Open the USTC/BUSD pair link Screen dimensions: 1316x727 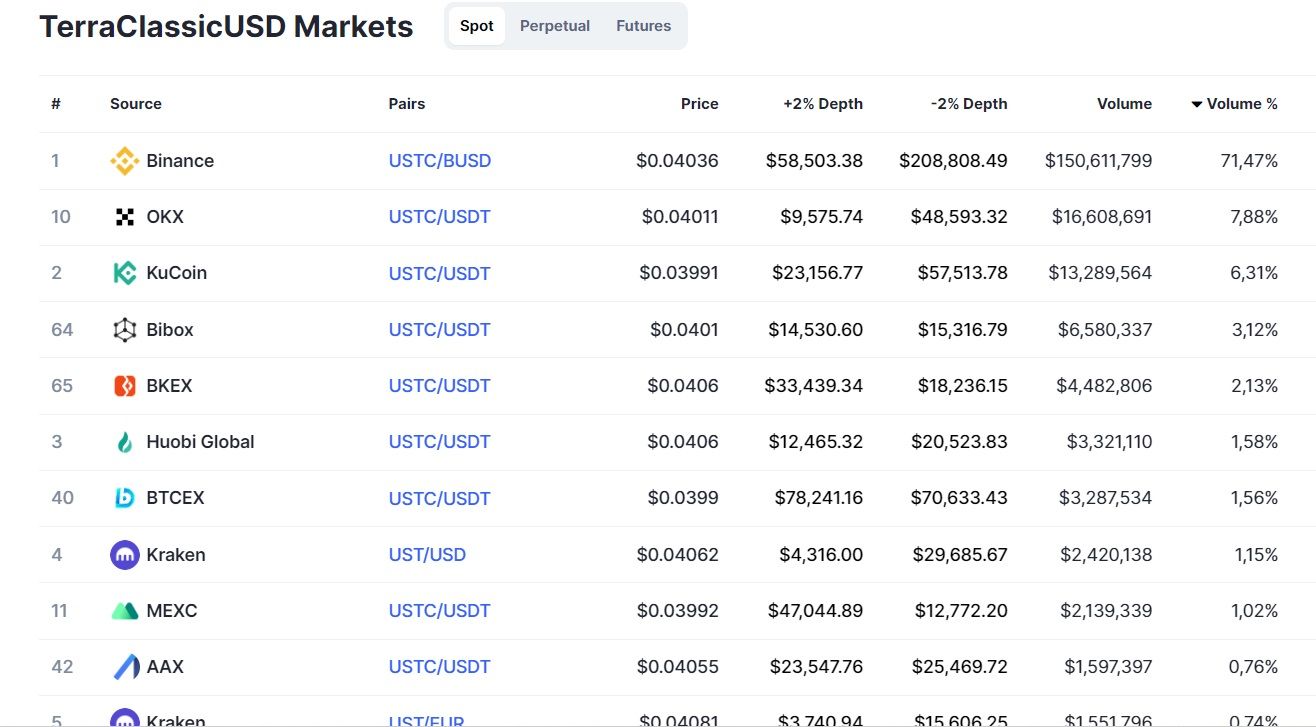[x=440, y=161]
